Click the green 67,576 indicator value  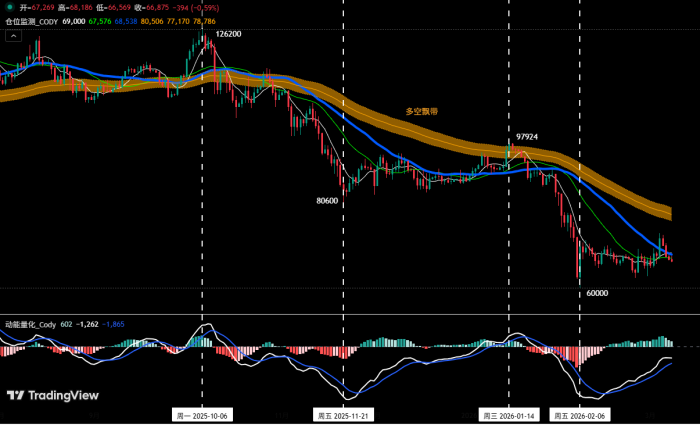(99, 20)
